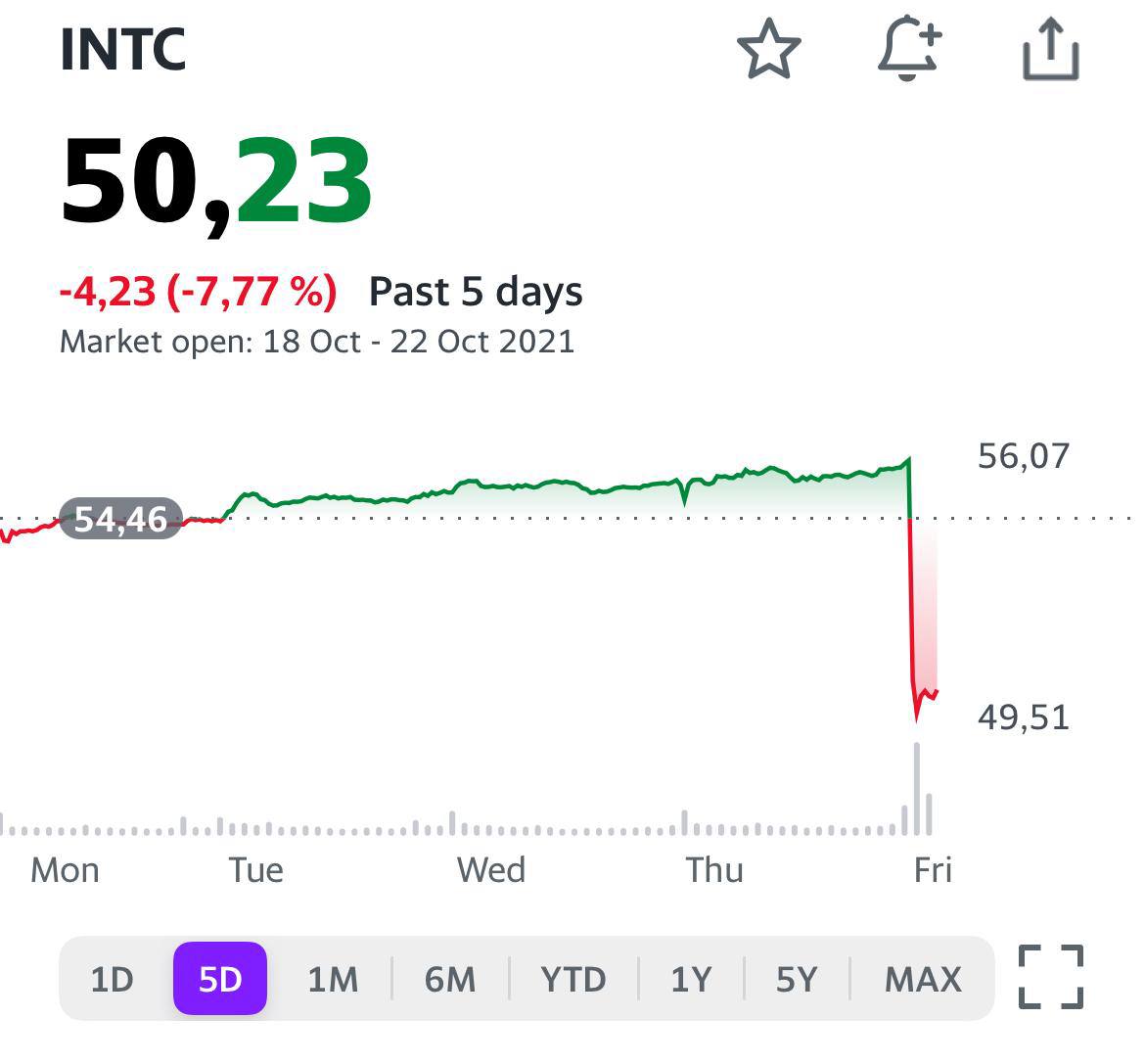1145x1064 pixels.
Task: Share the INTC stock via share icon
Action: 1050,50
